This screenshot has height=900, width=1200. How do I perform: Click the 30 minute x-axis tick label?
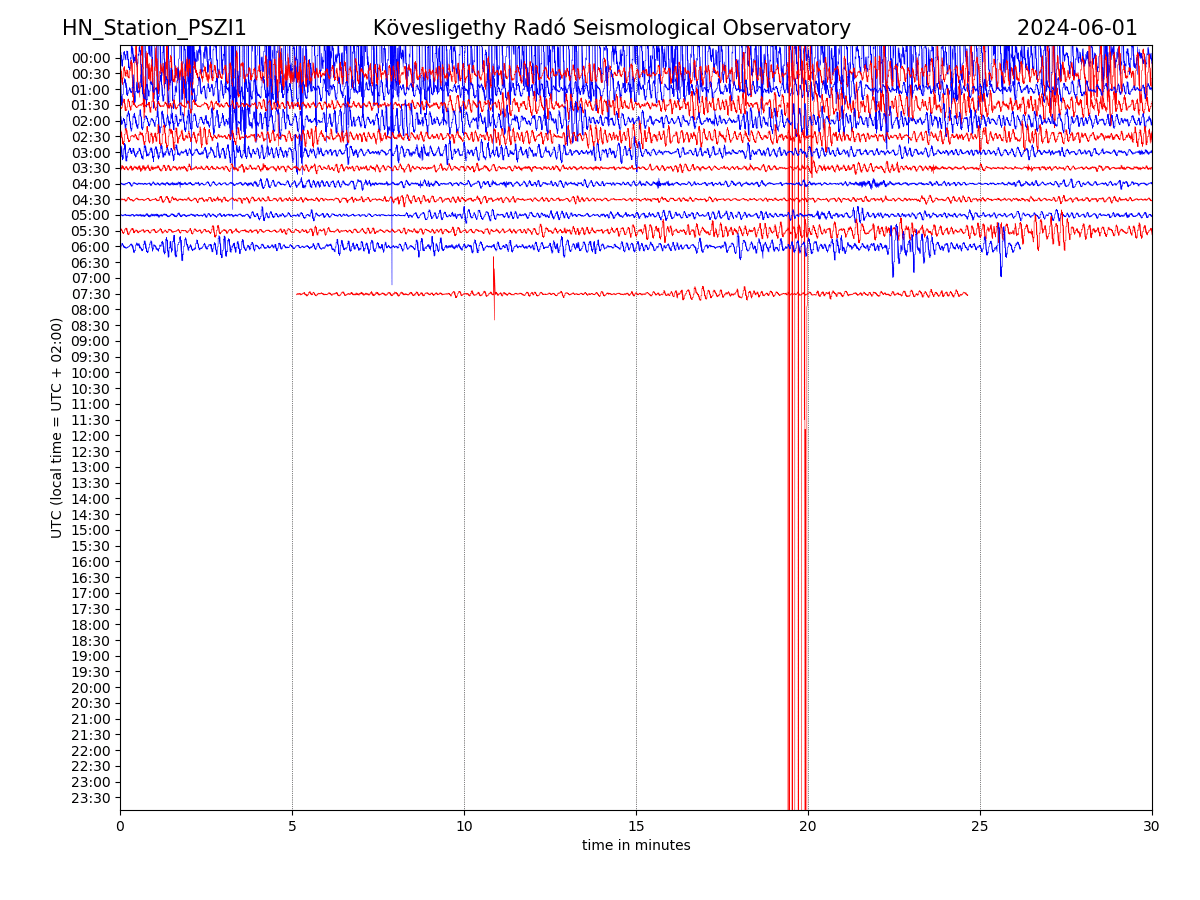[x=1152, y=827]
